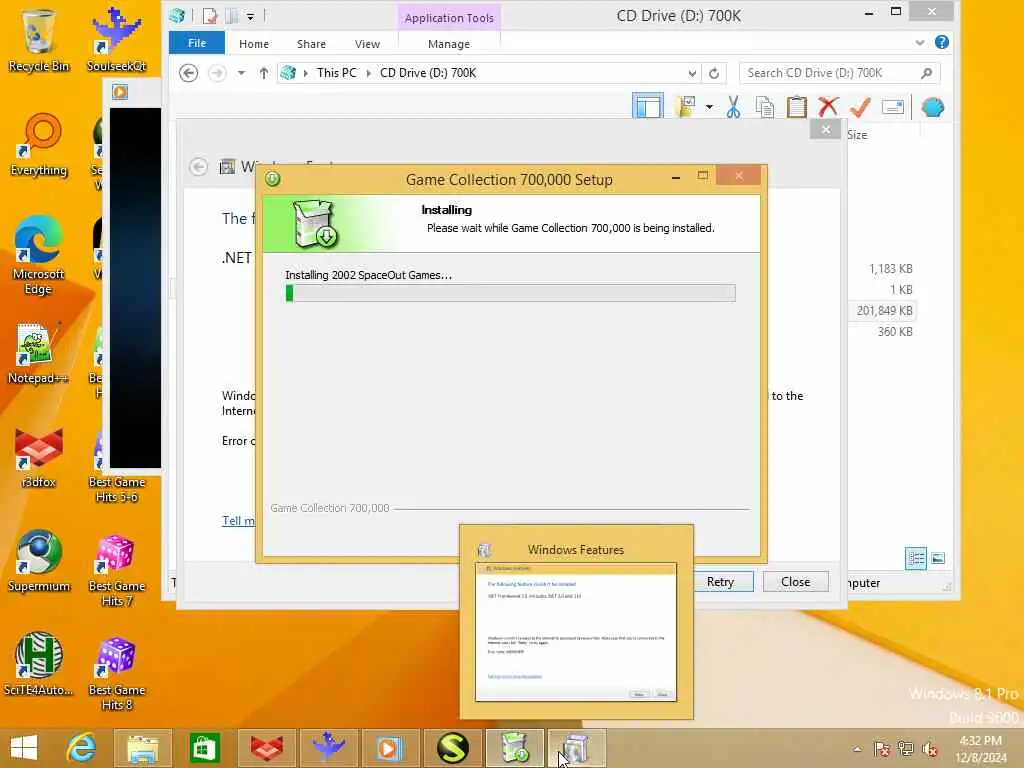Show hidden tray icons arrow
This screenshot has height=768, width=1024.
tap(857, 749)
